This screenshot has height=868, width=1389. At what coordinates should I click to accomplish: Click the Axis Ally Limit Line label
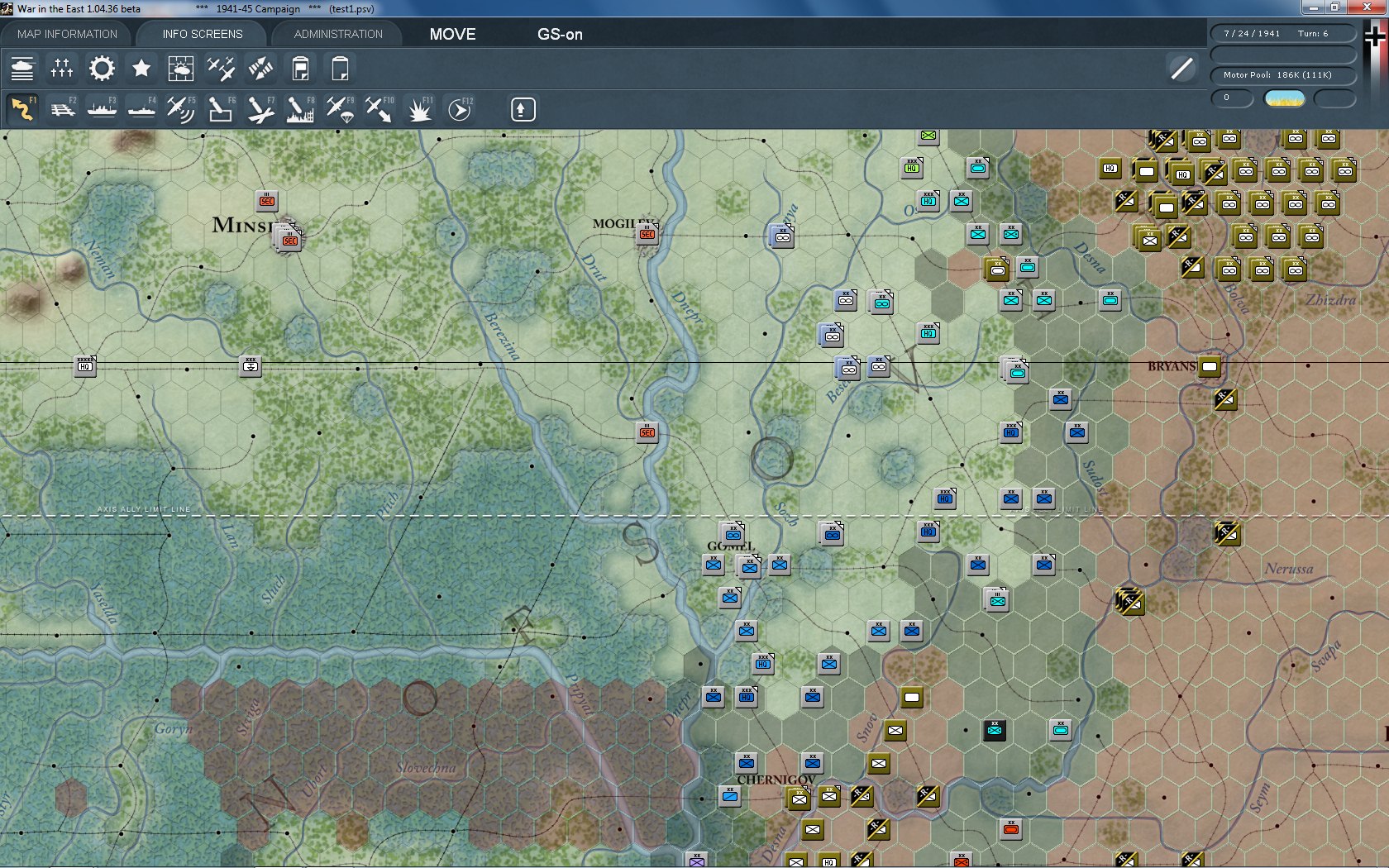pyautogui.click(x=144, y=509)
